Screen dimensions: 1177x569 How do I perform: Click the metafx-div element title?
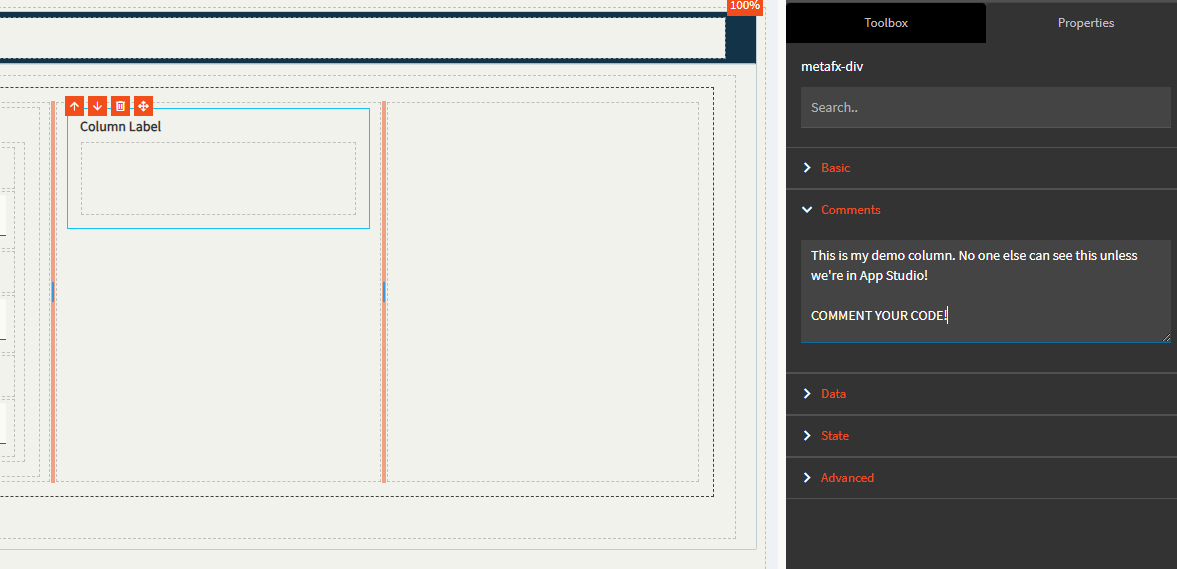pos(832,66)
